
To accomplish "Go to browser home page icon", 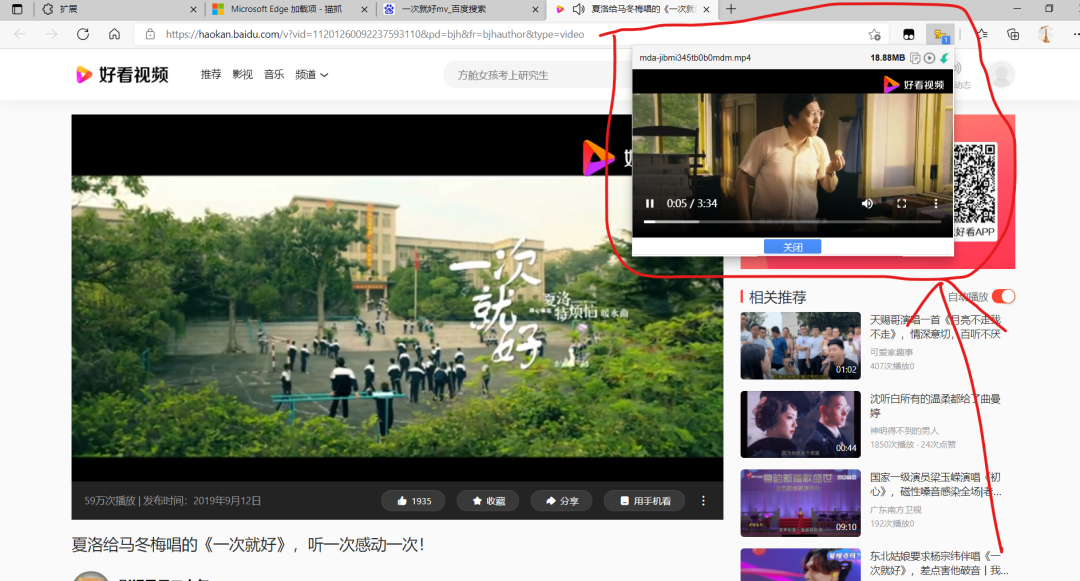I will pyautogui.click(x=114, y=34).
